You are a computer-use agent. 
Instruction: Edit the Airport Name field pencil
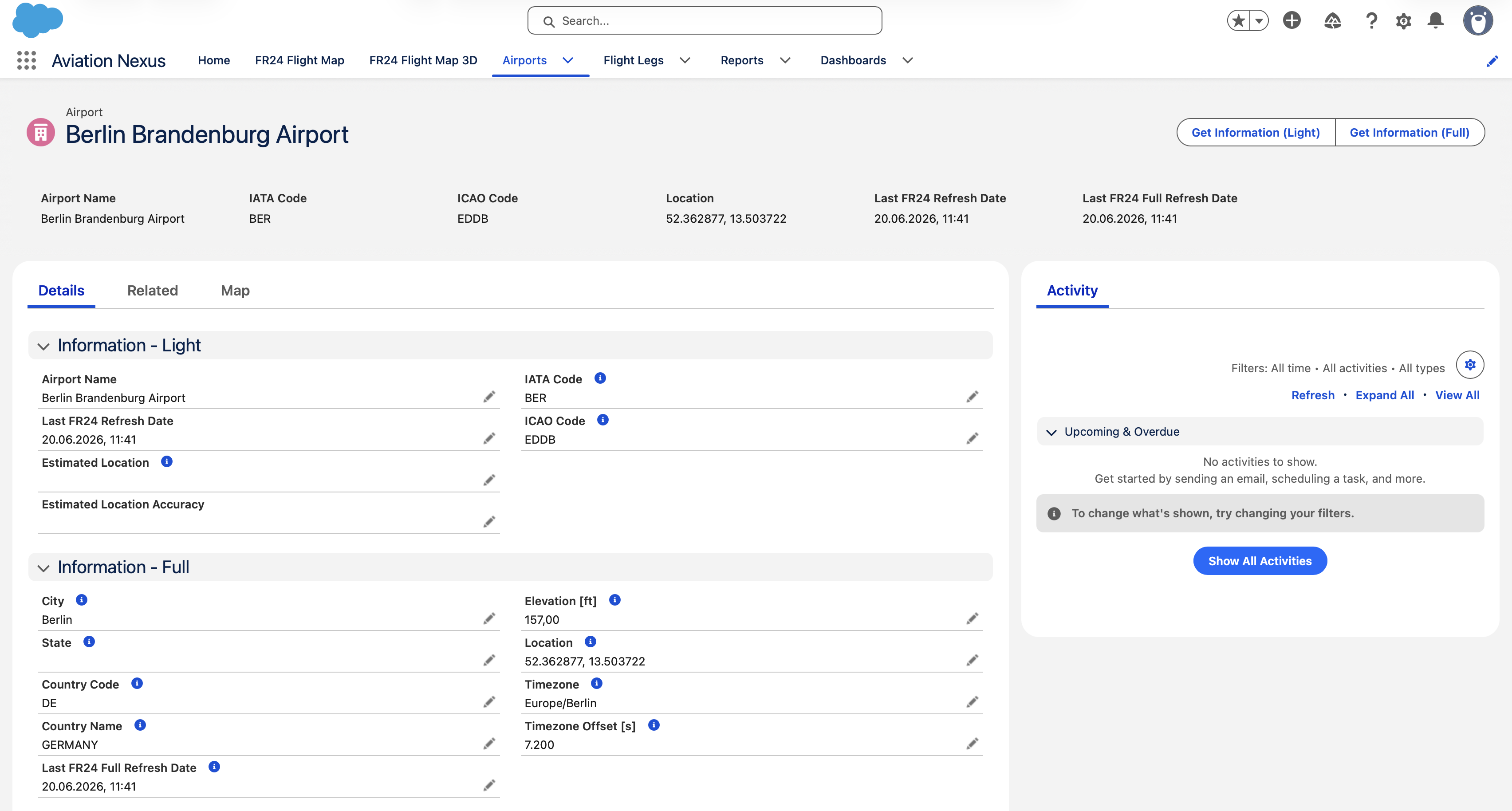(489, 397)
